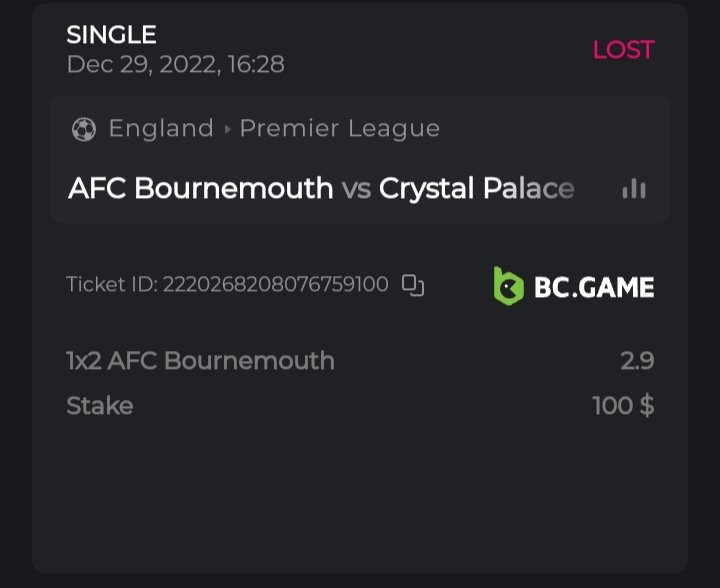Select the England country label
Screen dimensions: 720x588
[x=161, y=129]
